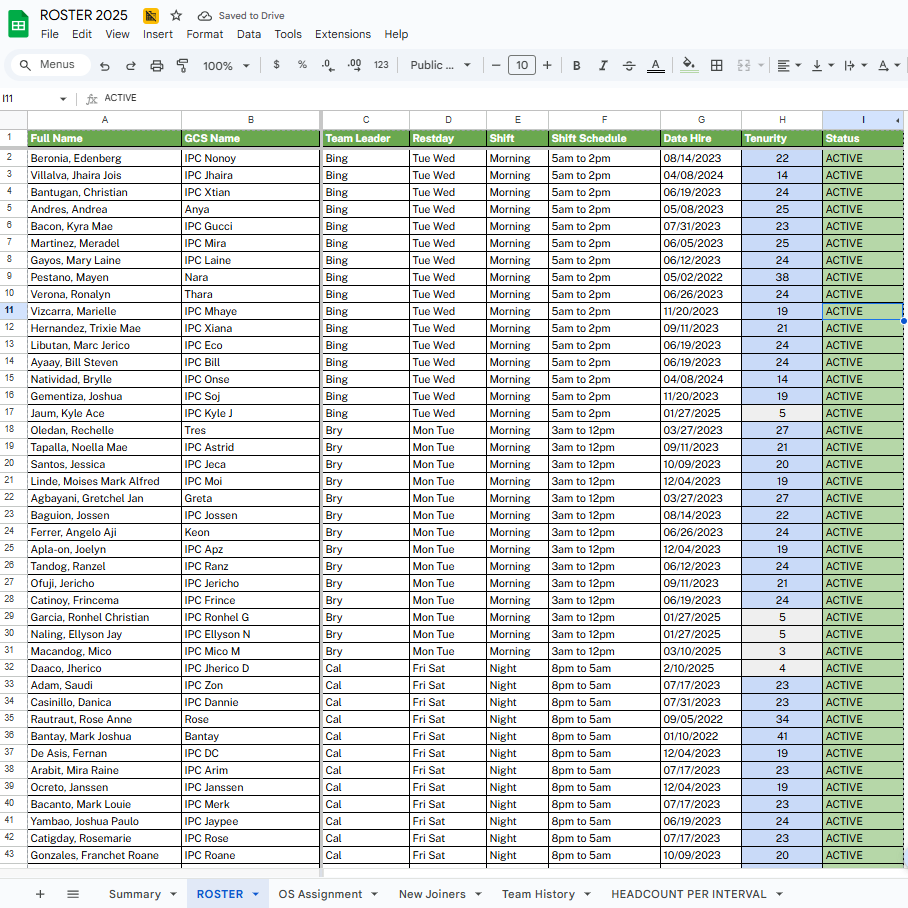This screenshot has height=908, width=908.
Task: Open the ROSTER tab options arrow
Action: pos(255,895)
